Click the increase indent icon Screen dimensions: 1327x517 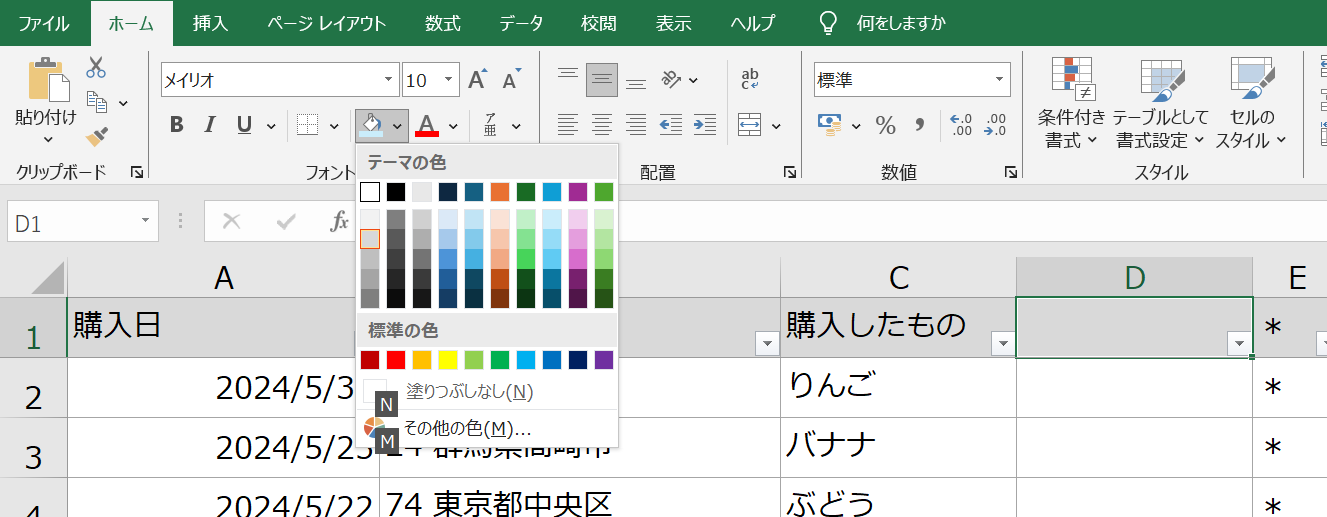[x=704, y=125]
